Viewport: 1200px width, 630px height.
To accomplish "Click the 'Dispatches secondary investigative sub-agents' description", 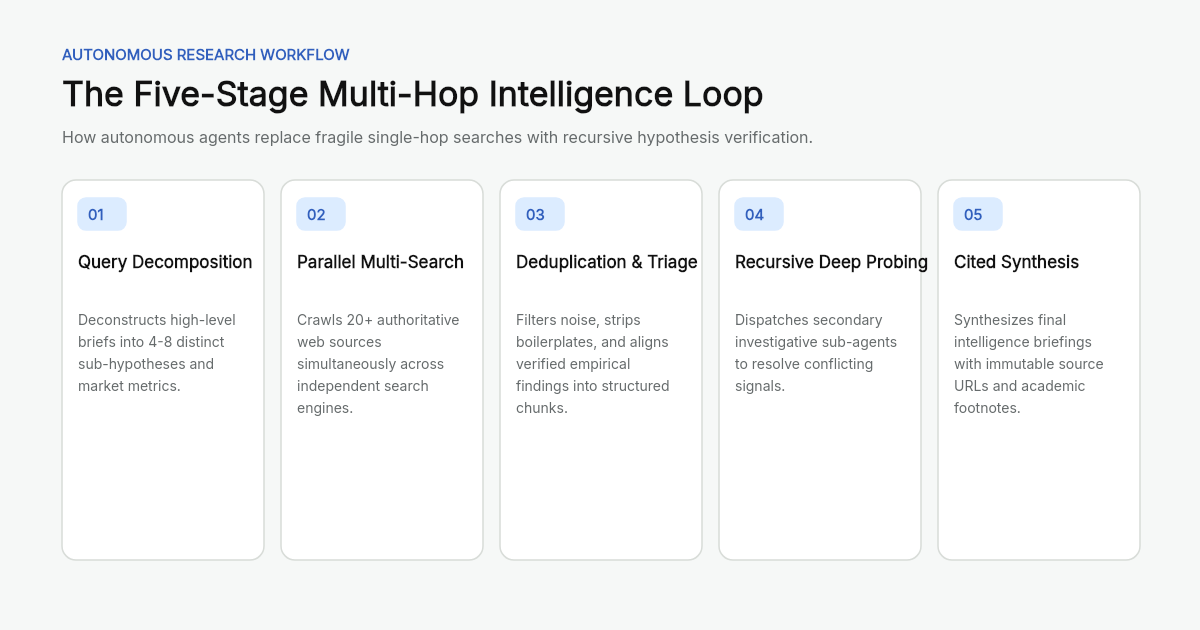I will (816, 353).
